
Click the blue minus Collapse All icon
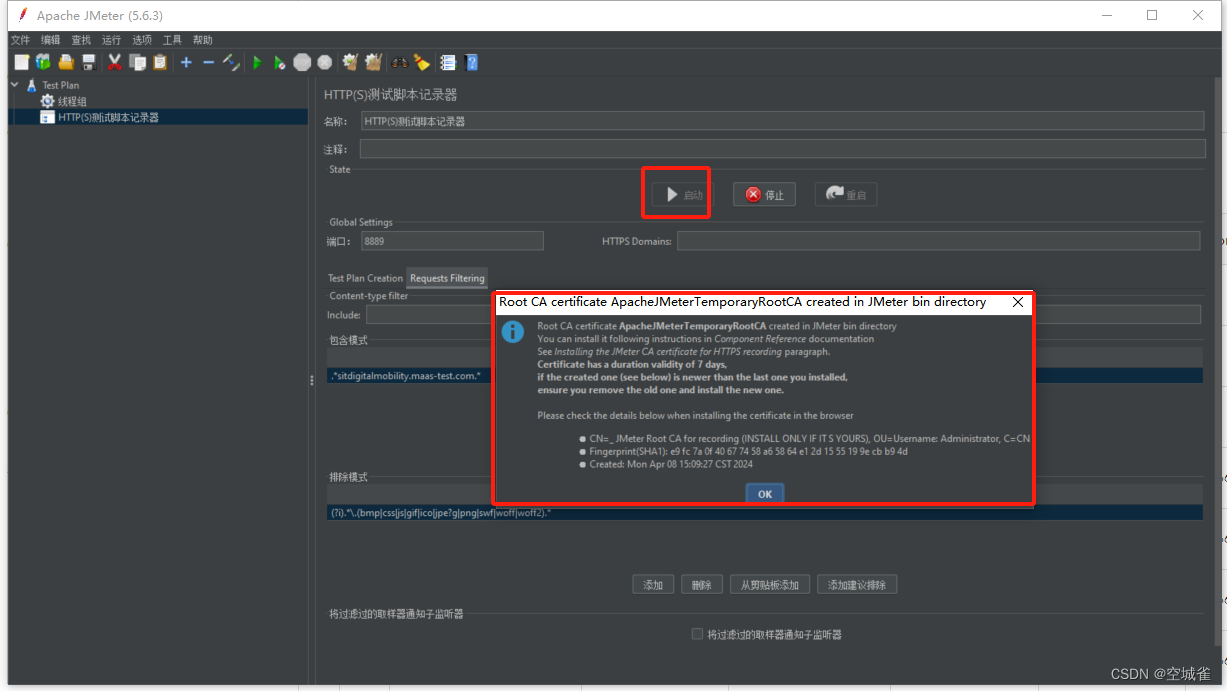pyautogui.click(x=208, y=62)
